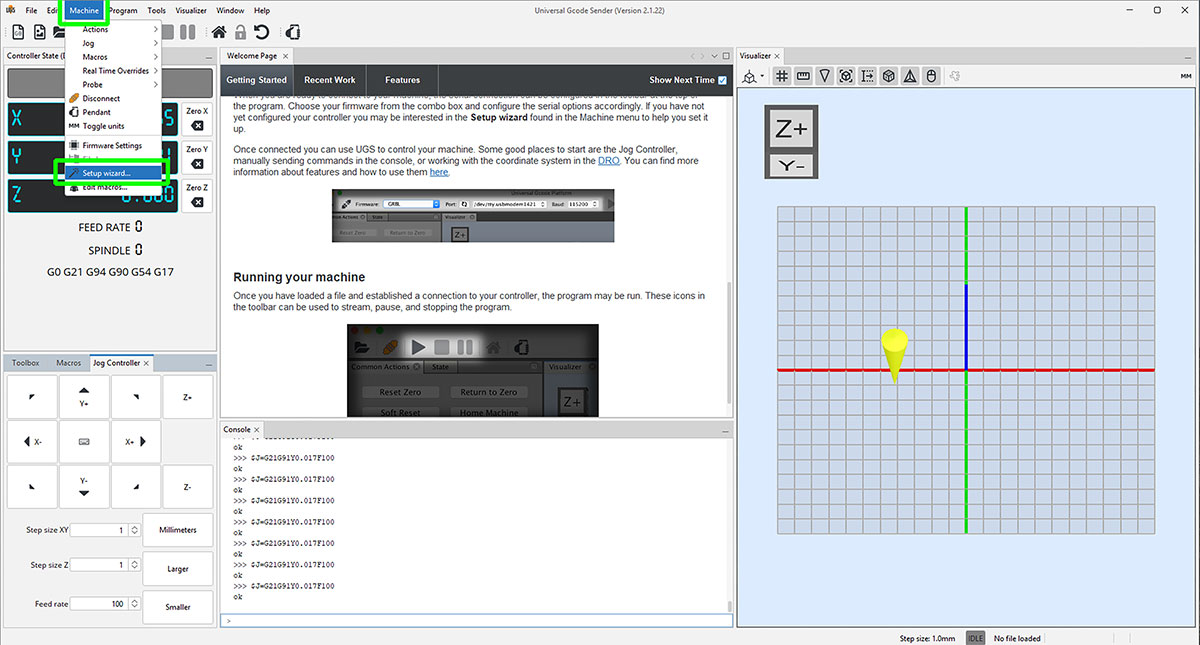The width and height of the screenshot is (1200, 645).
Task: Toggle the tool cone display in Visualizer
Action: (825, 76)
